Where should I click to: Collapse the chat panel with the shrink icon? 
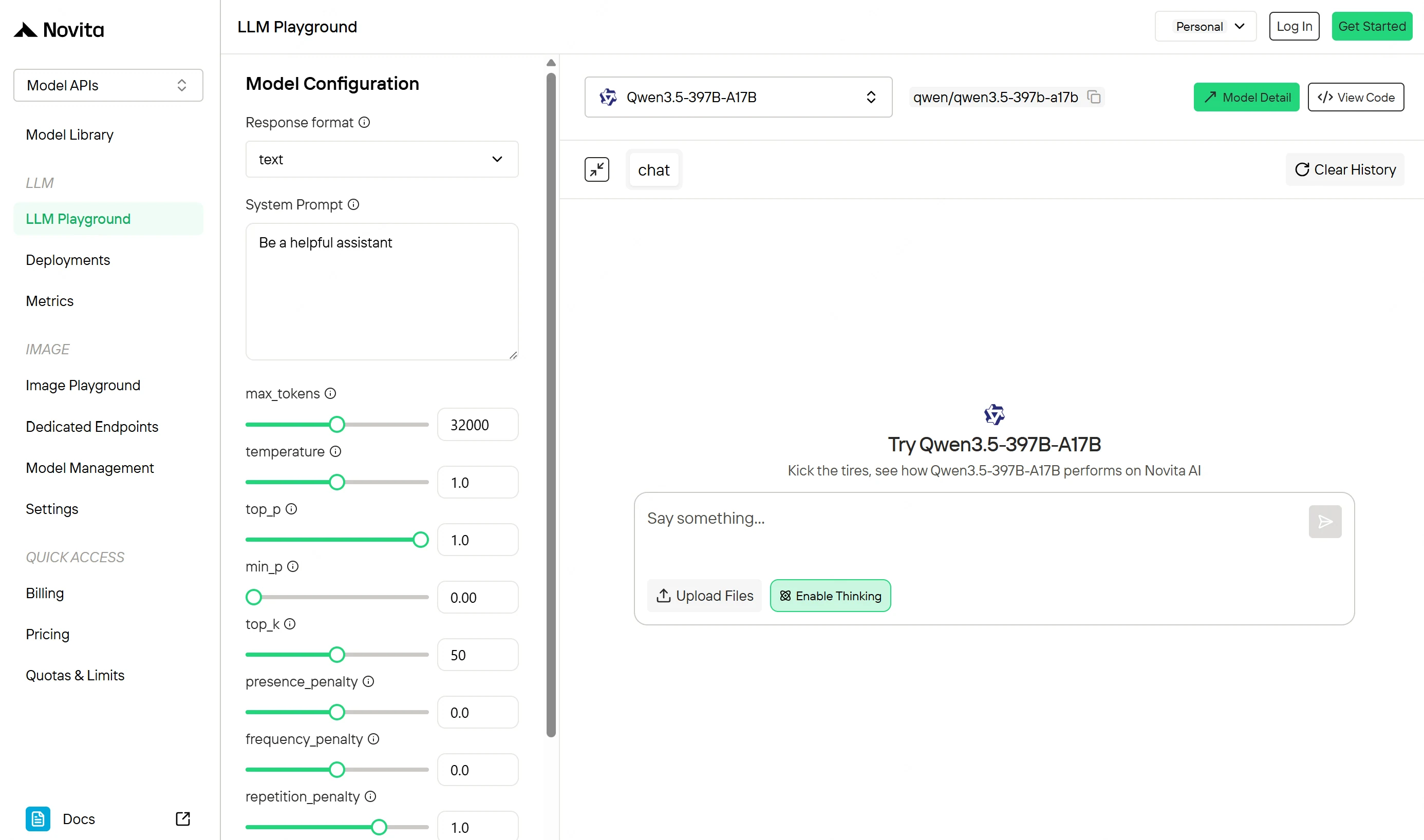597,170
